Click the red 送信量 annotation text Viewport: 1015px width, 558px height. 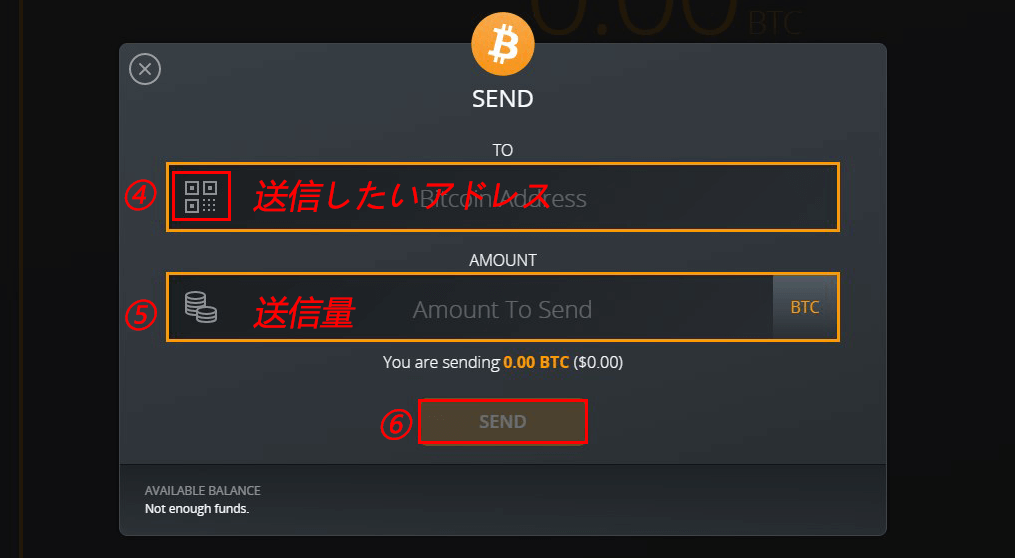click(304, 312)
